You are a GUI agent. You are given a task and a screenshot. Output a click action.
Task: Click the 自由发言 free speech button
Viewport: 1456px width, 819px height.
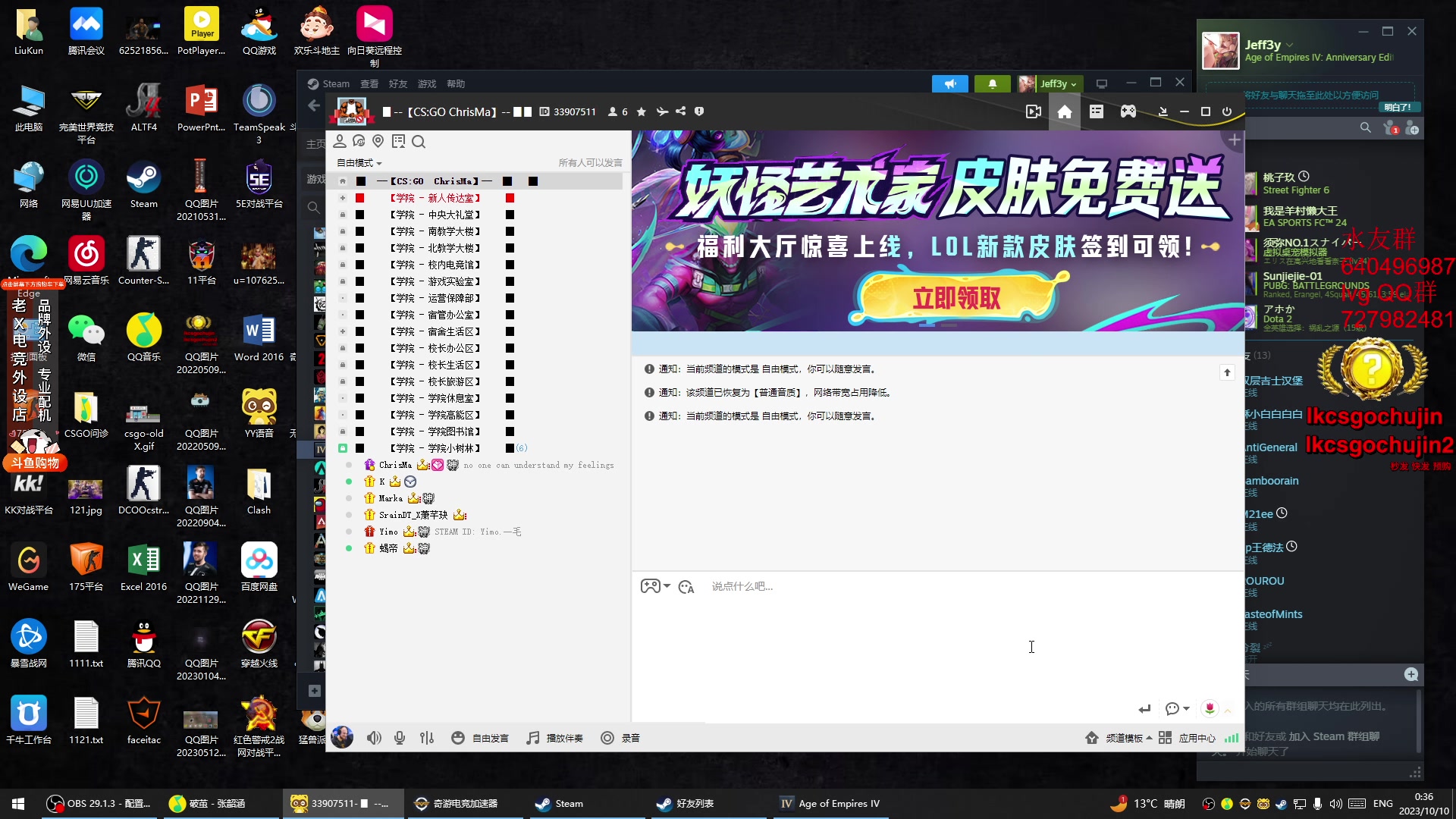pyautogui.click(x=480, y=738)
